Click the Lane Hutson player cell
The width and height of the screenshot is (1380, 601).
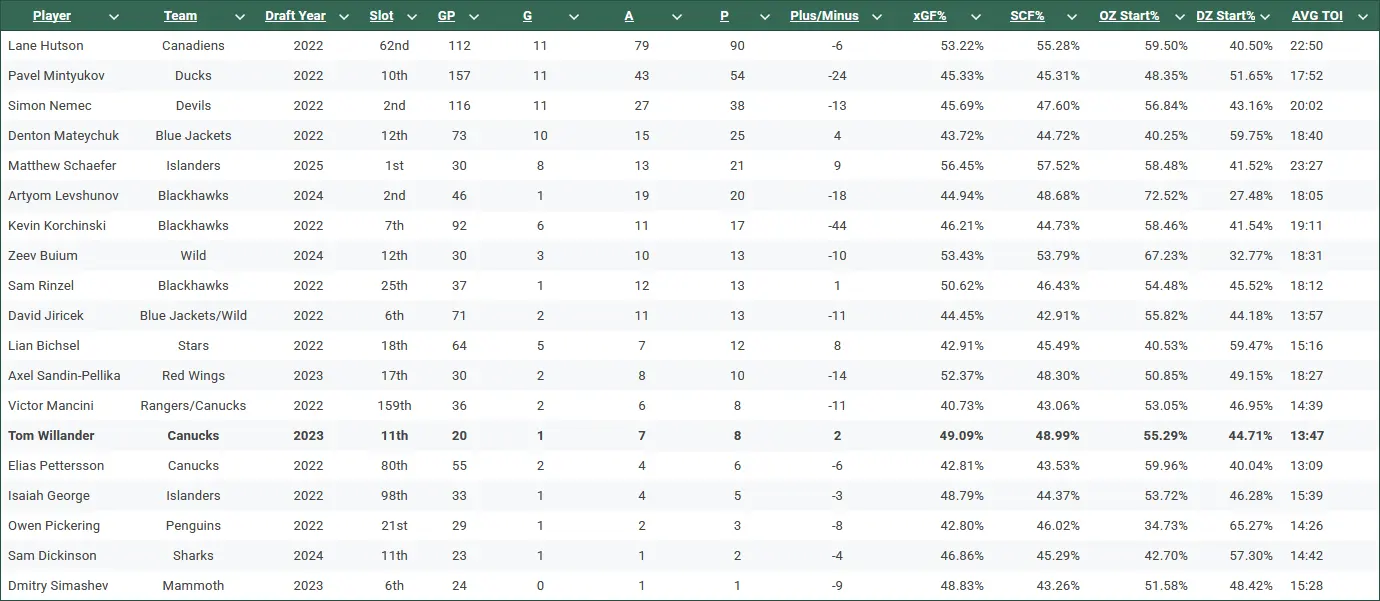tap(46, 46)
